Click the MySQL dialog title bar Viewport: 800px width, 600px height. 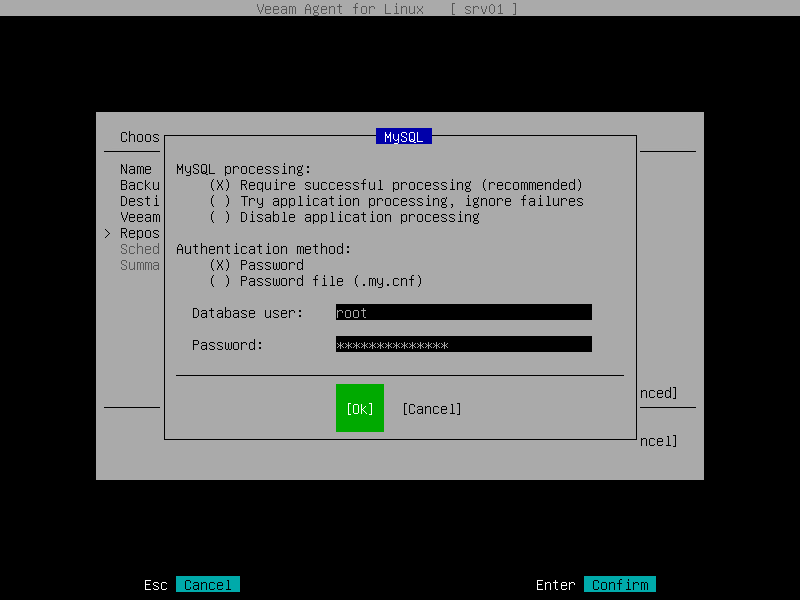(x=403, y=136)
